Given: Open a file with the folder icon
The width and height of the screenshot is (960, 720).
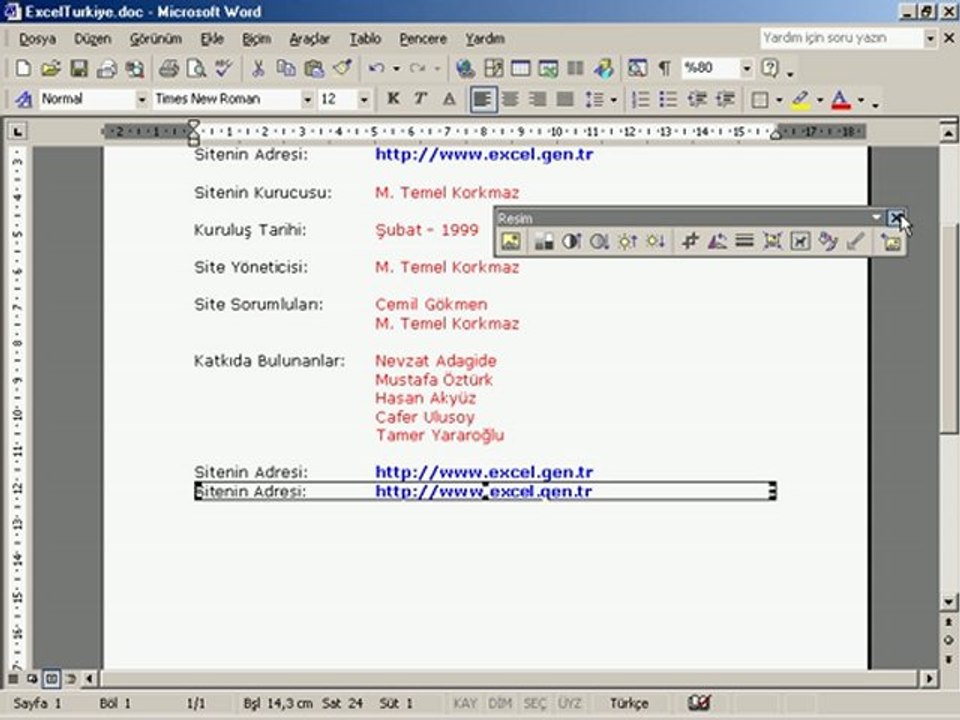Looking at the screenshot, I should click(50, 68).
